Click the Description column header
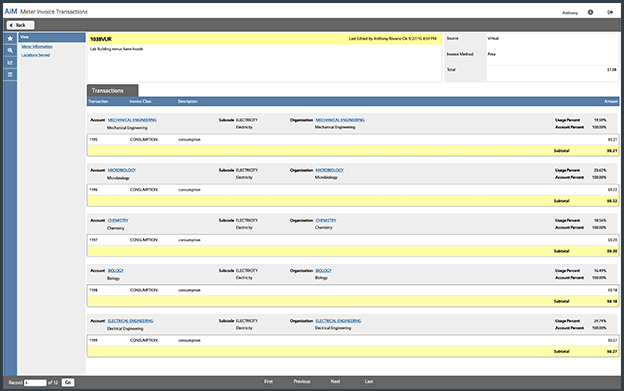The height and width of the screenshot is (391, 624). point(188,101)
